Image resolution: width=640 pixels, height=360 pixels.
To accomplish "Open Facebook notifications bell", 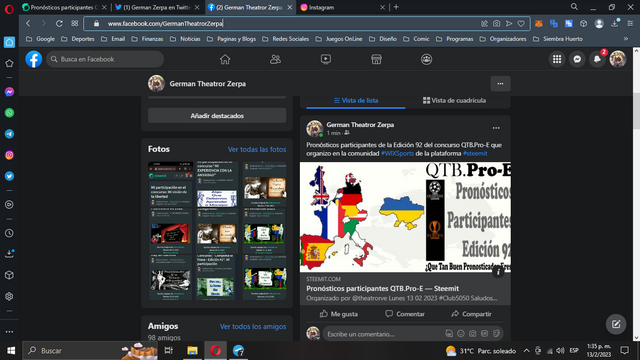I will [597, 60].
